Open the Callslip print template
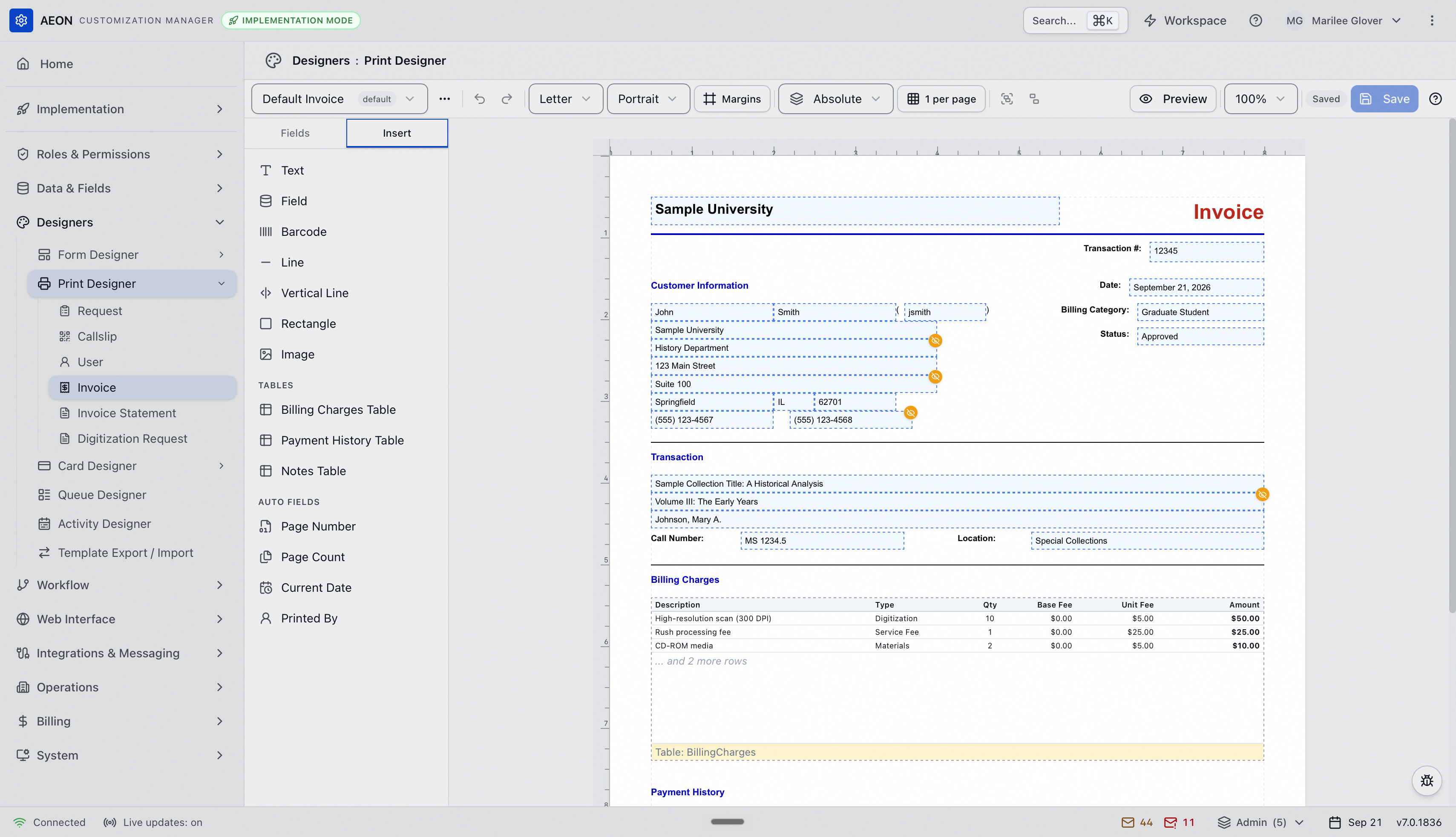Image resolution: width=1456 pixels, height=837 pixels. point(142,336)
